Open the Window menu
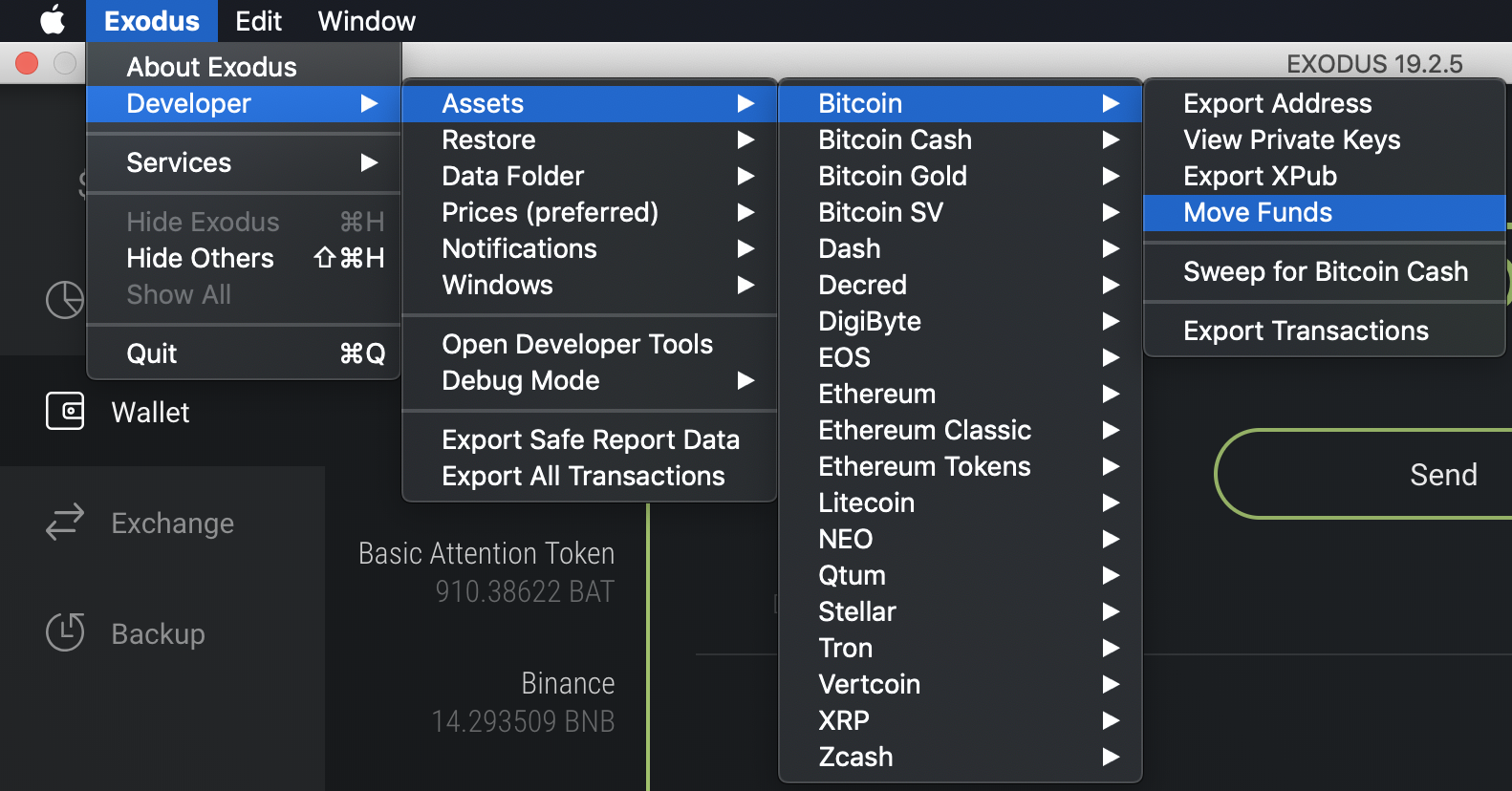Image resolution: width=1512 pixels, height=791 pixels. pyautogui.click(x=366, y=21)
